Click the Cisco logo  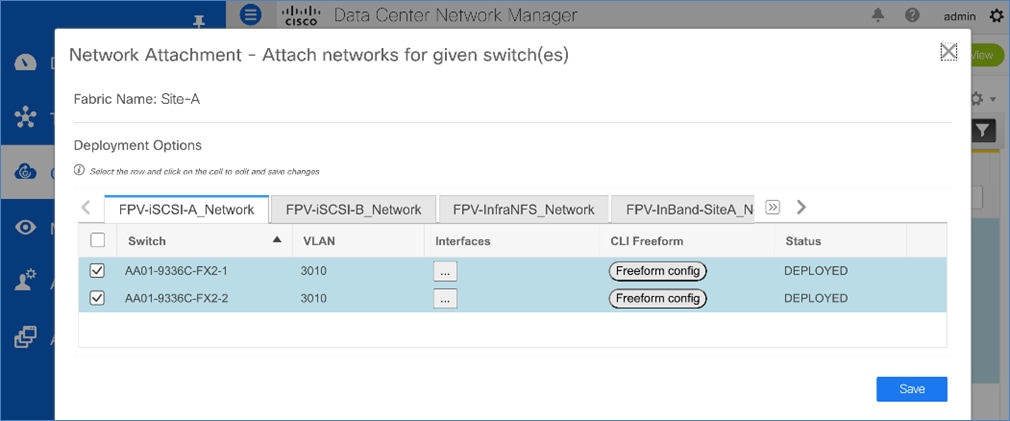(x=301, y=15)
